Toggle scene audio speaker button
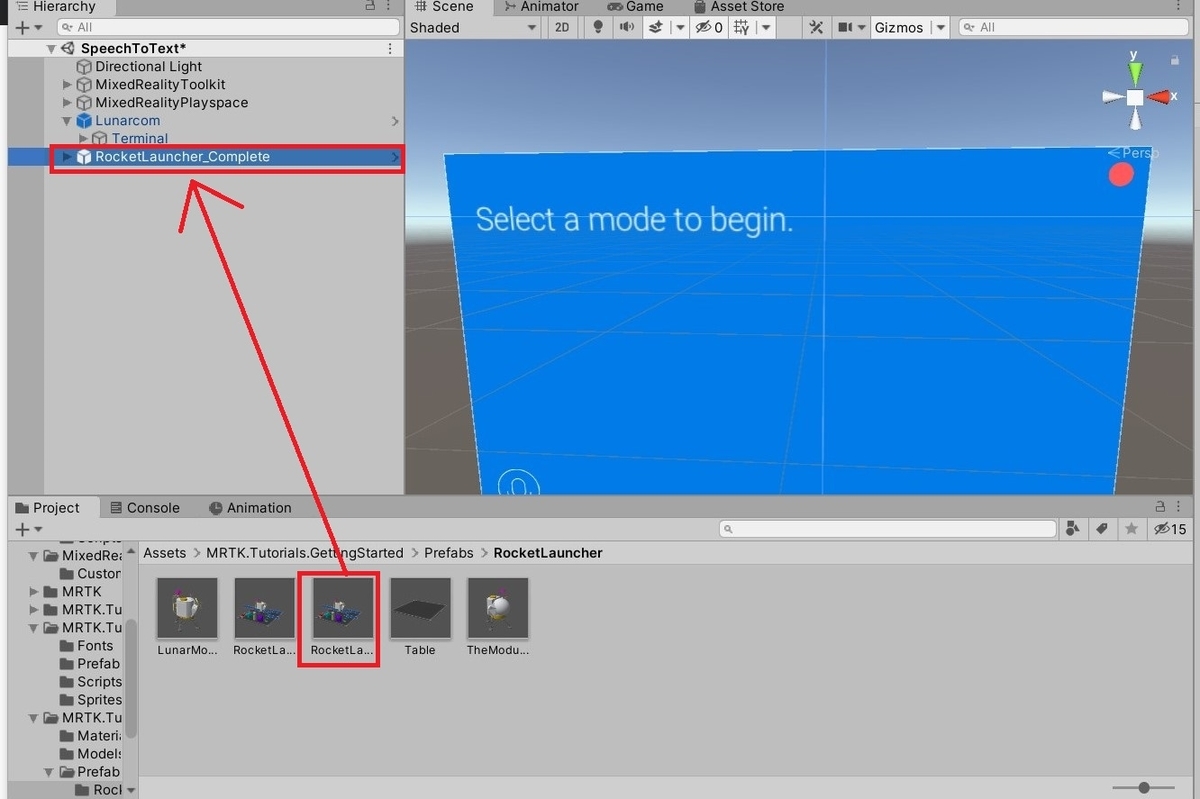This screenshot has width=1200, height=799. [x=627, y=28]
